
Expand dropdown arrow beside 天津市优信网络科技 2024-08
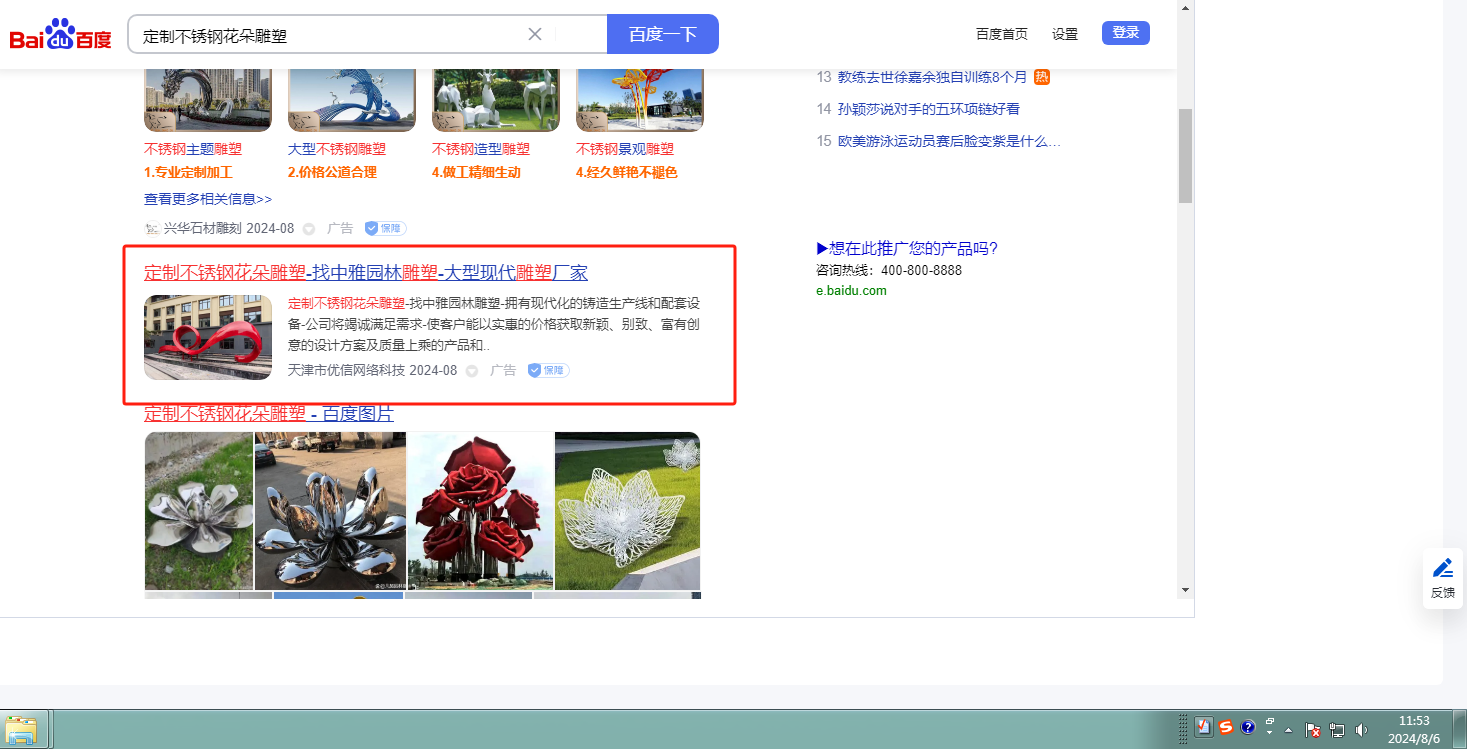click(472, 371)
